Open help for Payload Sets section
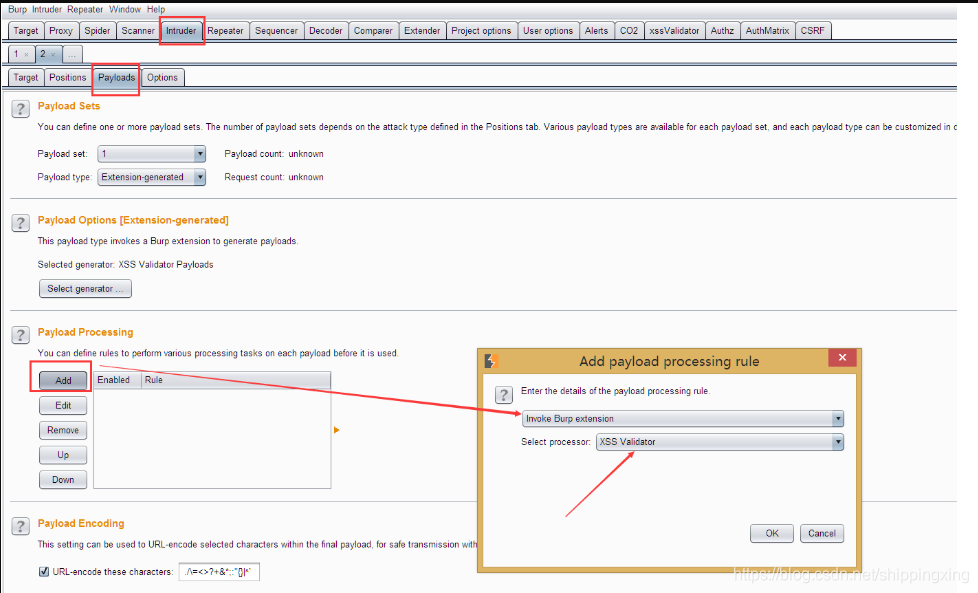 (20, 109)
